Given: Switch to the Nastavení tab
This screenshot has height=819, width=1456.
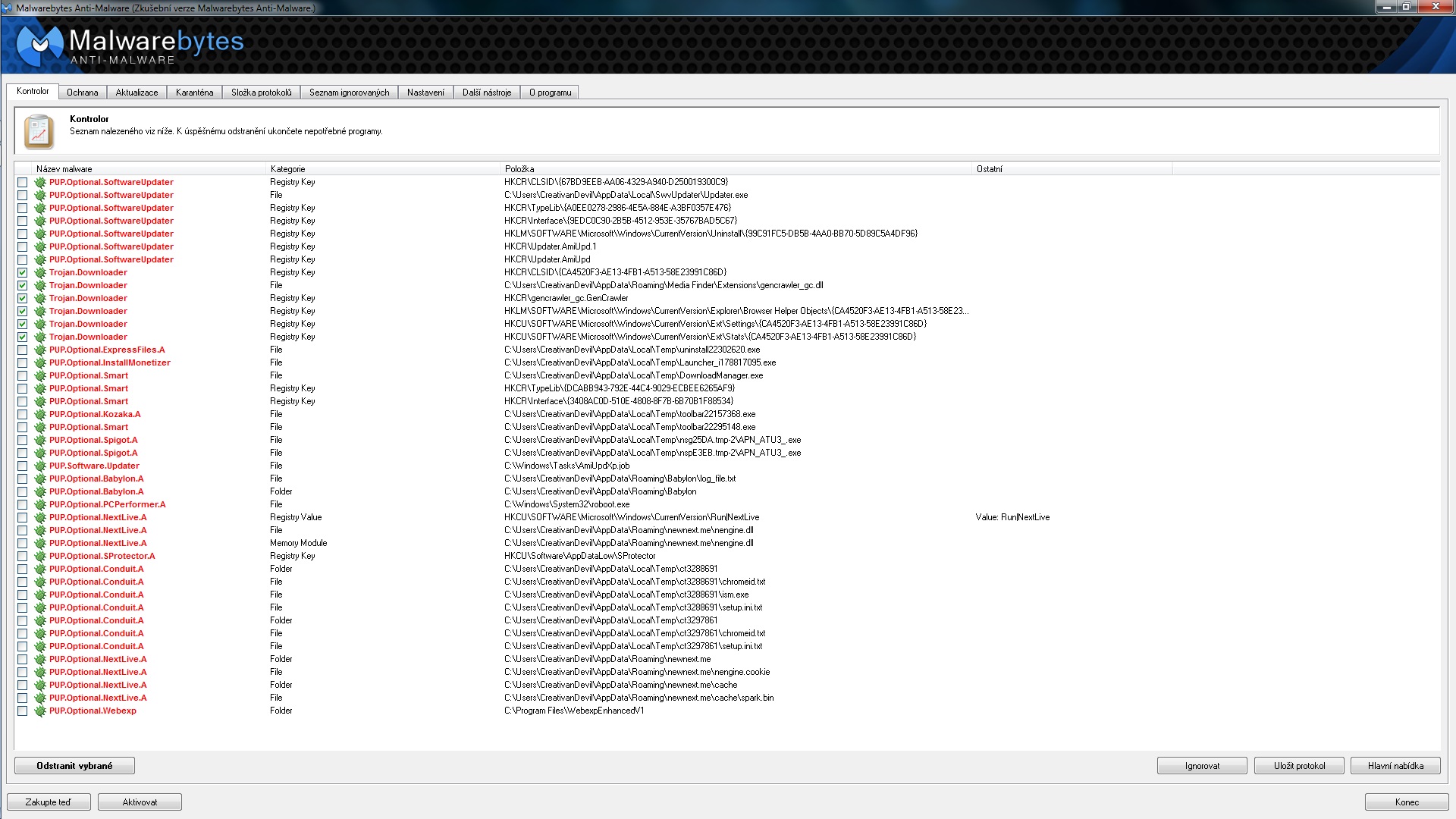Looking at the screenshot, I should coord(425,93).
